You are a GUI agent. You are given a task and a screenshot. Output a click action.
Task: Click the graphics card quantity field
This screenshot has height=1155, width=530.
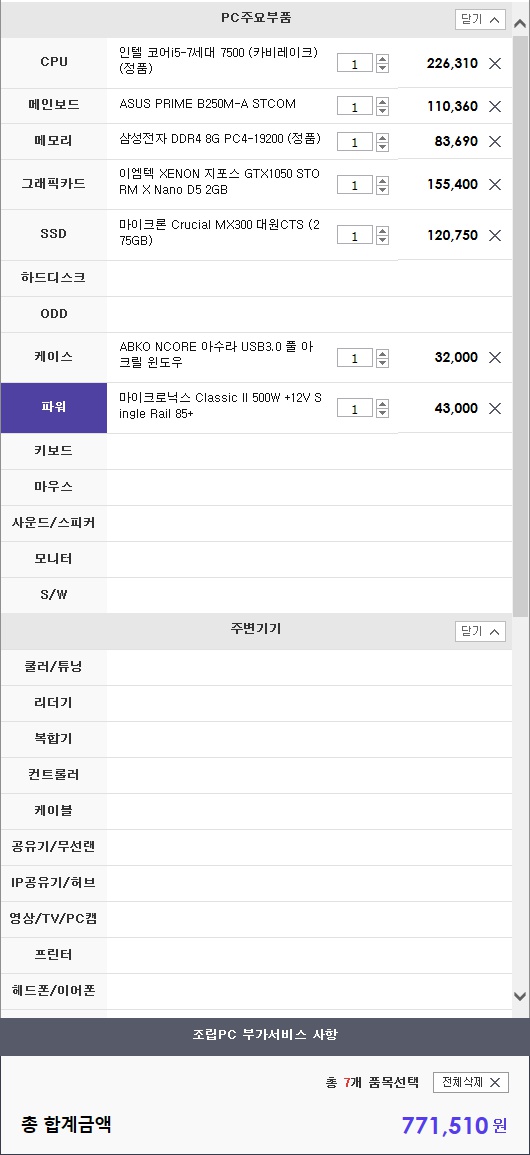coord(355,185)
